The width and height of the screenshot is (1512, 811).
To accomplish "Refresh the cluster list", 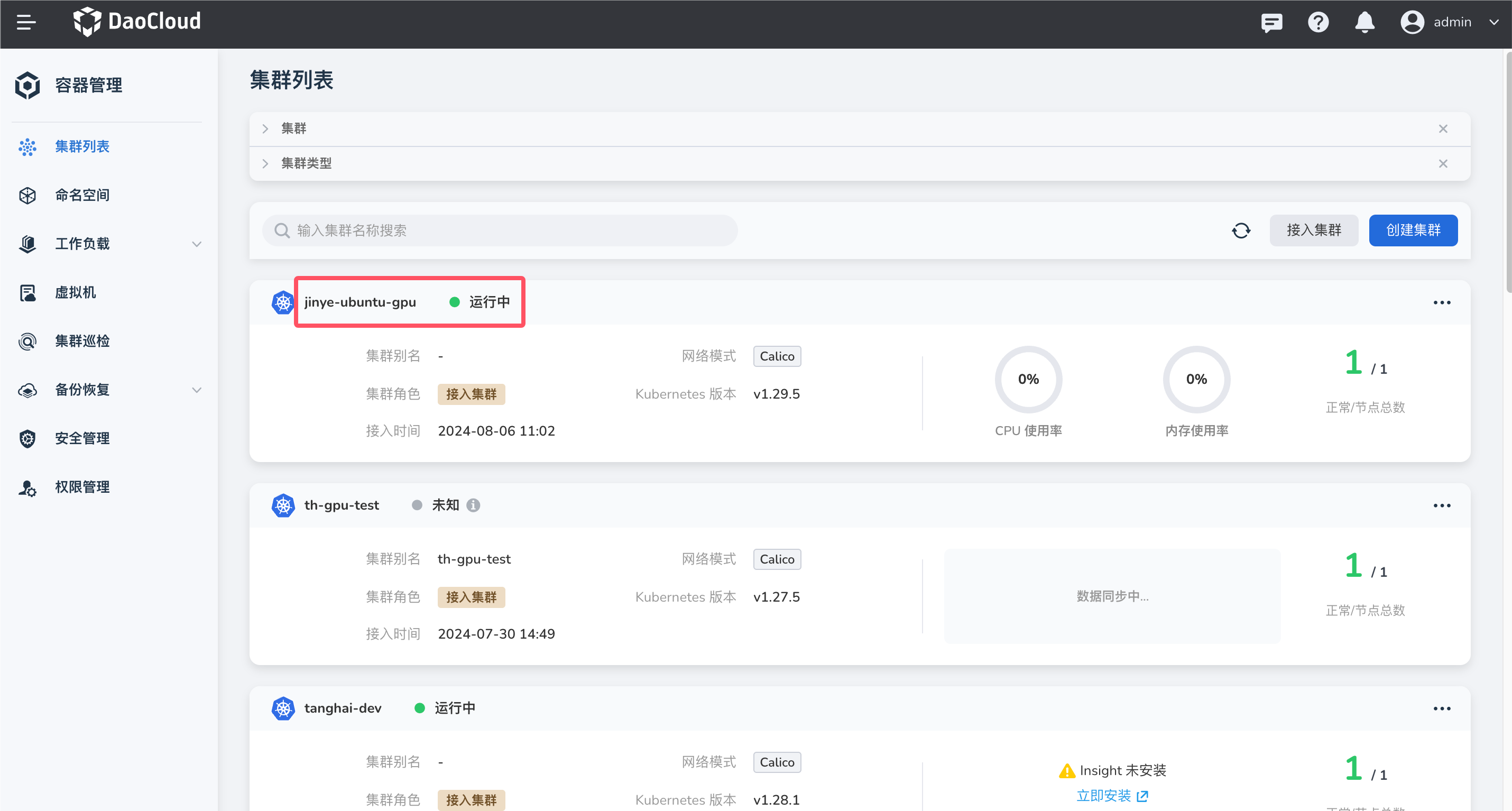I will click(1241, 230).
